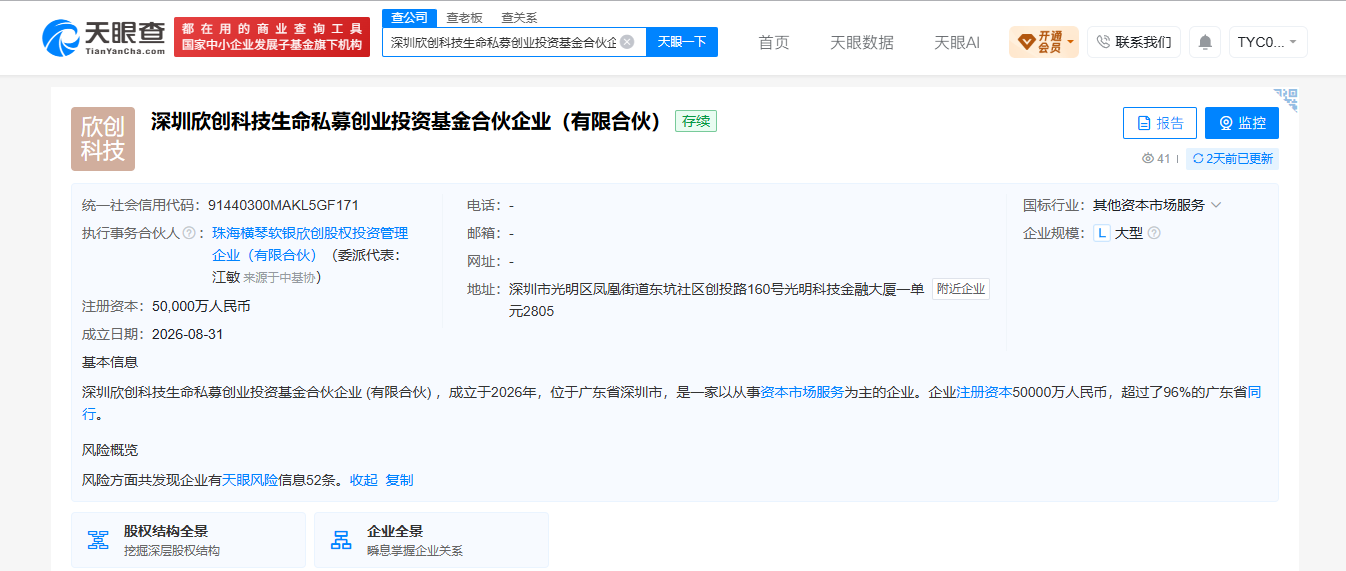Click the 监控 button
The width and height of the screenshot is (1346, 571).
(x=1242, y=123)
